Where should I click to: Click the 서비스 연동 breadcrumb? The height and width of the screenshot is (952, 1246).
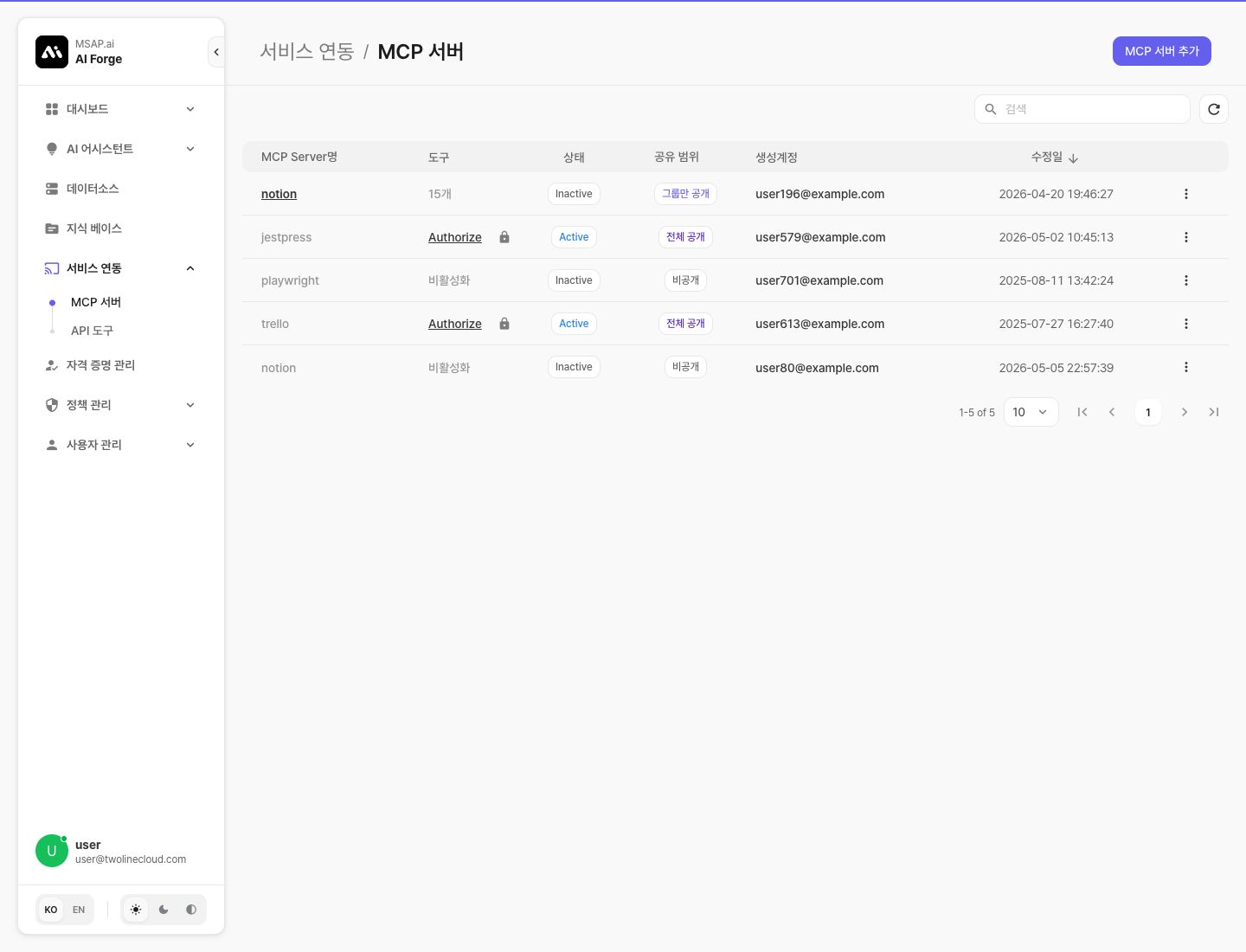[x=307, y=52]
